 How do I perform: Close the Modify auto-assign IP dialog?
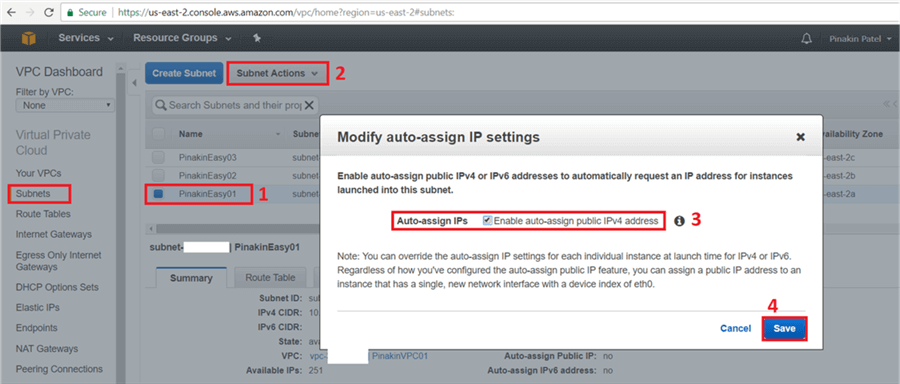pos(801,137)
